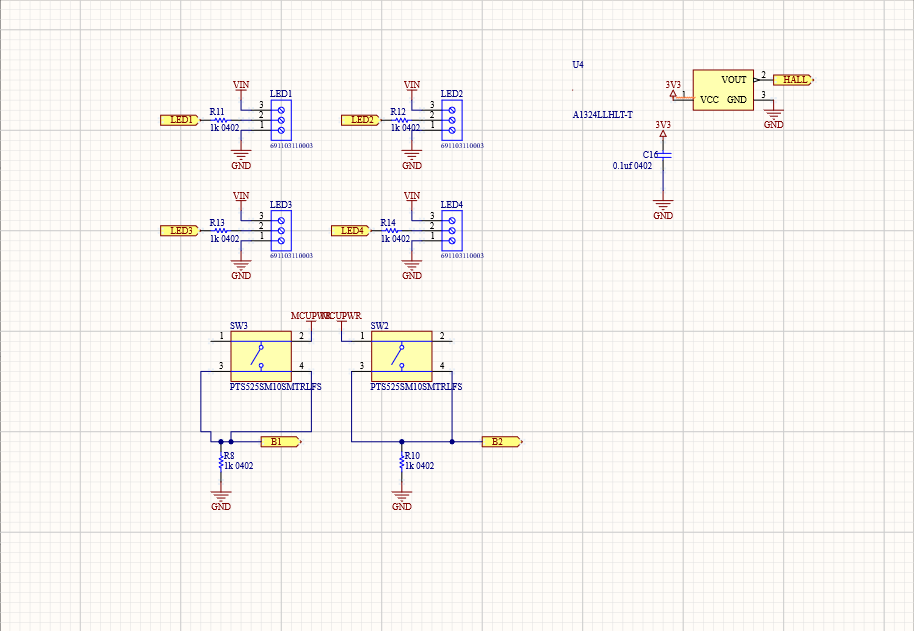Select the LED3 connector symbol
This screenshot has height=631, width=914.
pos(280,232)
